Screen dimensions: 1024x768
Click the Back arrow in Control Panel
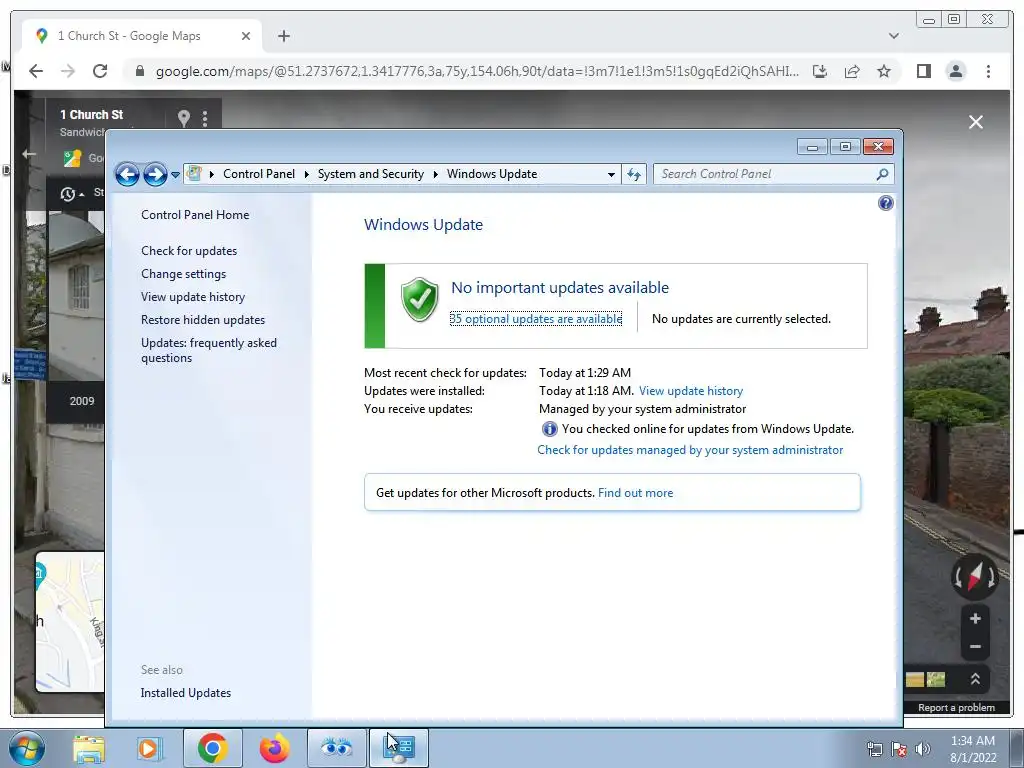coord(127,174)
